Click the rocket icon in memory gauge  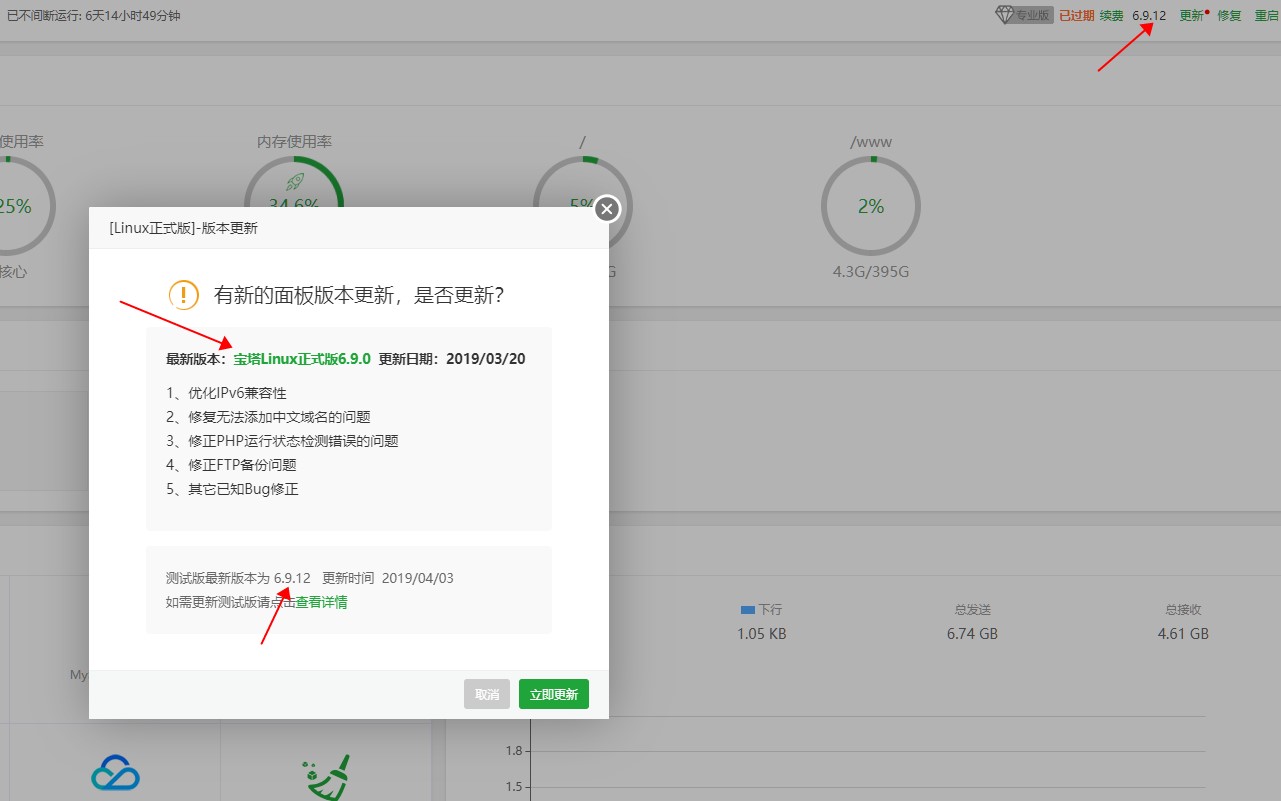coord(294,181)
